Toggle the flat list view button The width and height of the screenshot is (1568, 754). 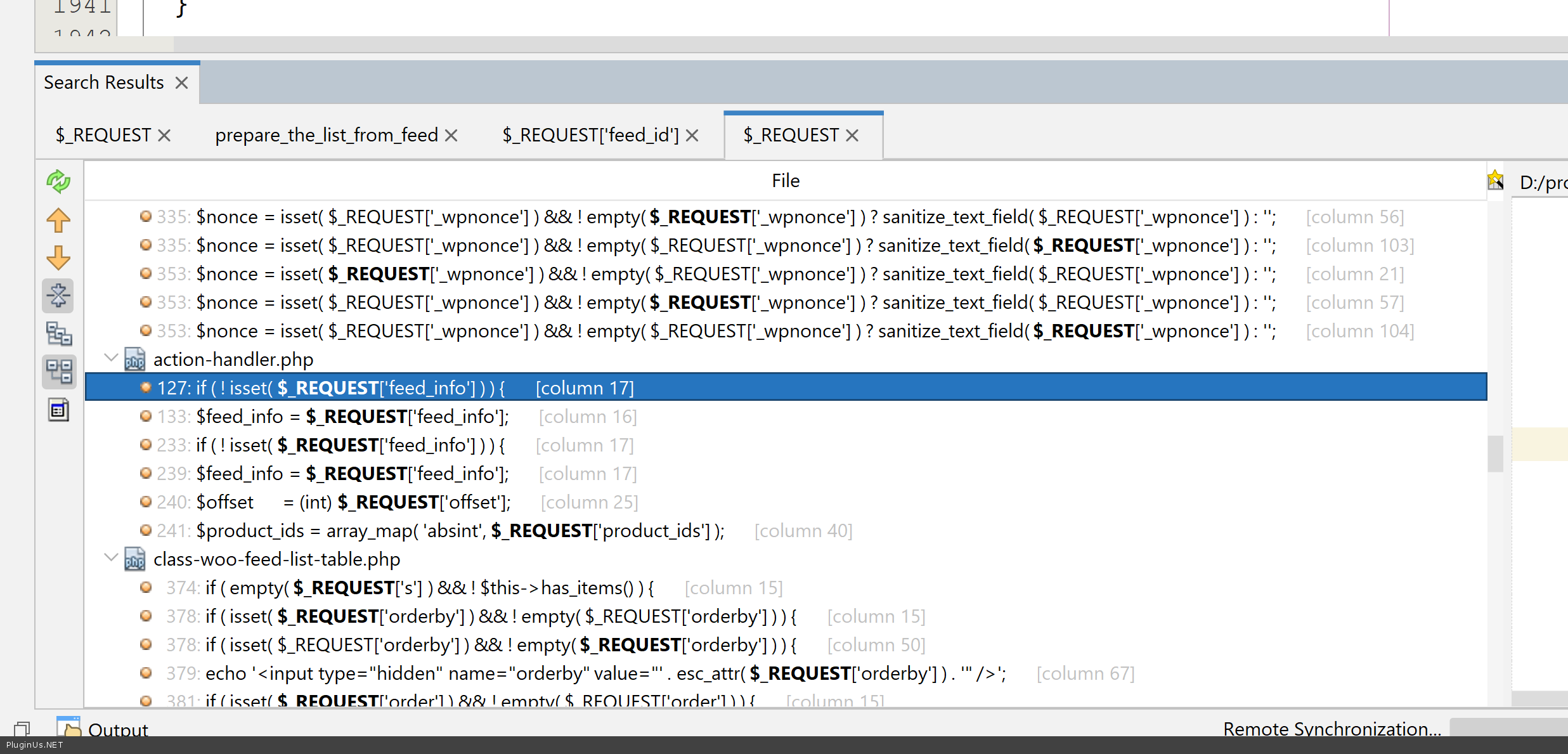[x=58, y=372]
